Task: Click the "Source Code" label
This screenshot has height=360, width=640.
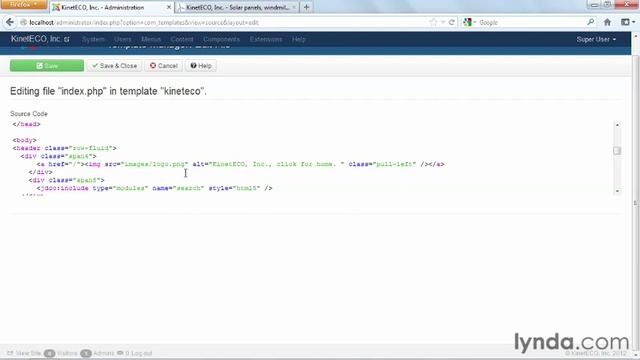Action: pos(29,113)
